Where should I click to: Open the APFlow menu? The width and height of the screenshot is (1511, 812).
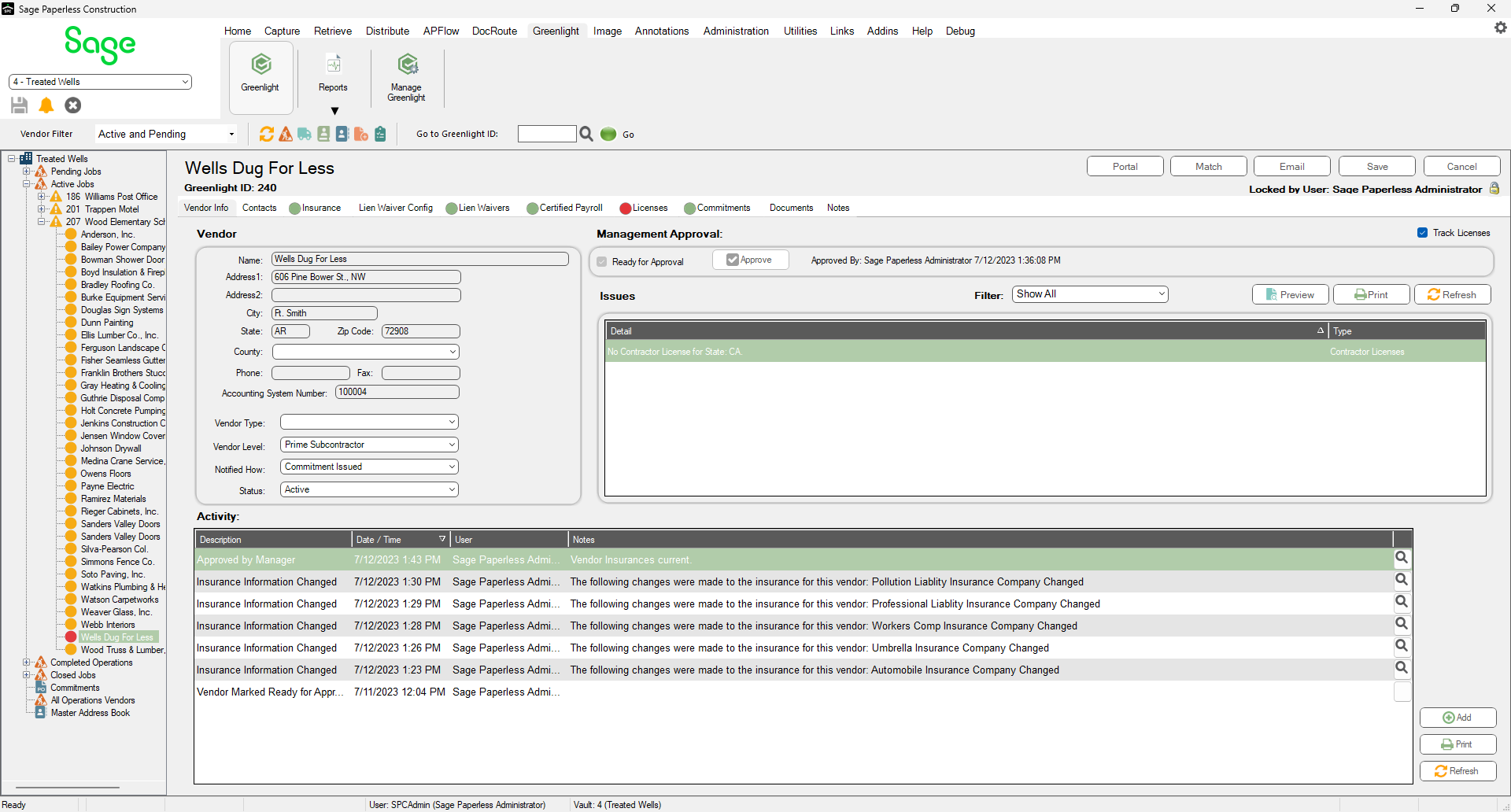441,31
